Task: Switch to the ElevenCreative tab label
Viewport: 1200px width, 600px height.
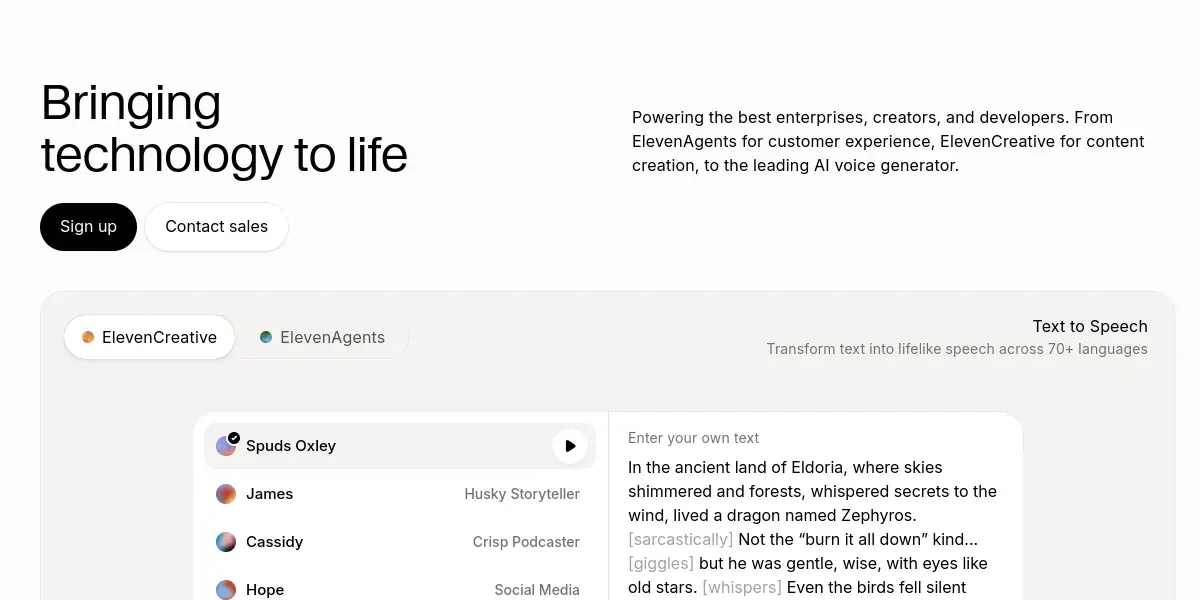Action: point(159,337)
